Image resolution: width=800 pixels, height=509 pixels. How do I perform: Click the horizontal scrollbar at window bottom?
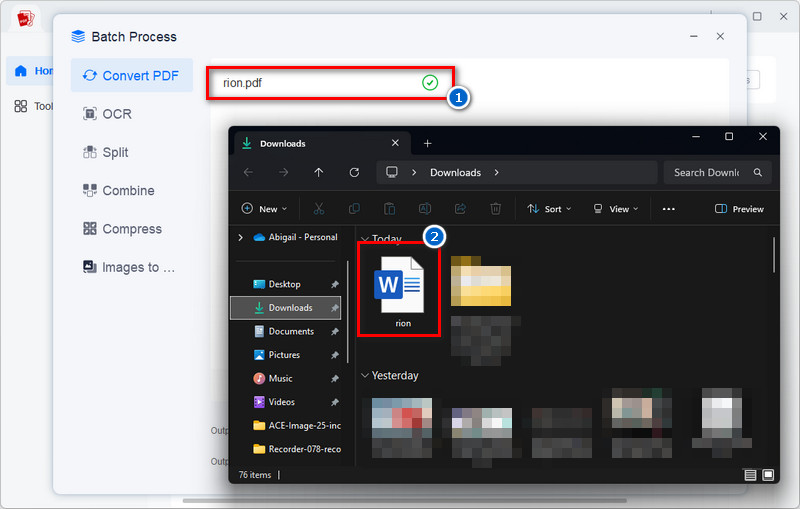point(405,500)
